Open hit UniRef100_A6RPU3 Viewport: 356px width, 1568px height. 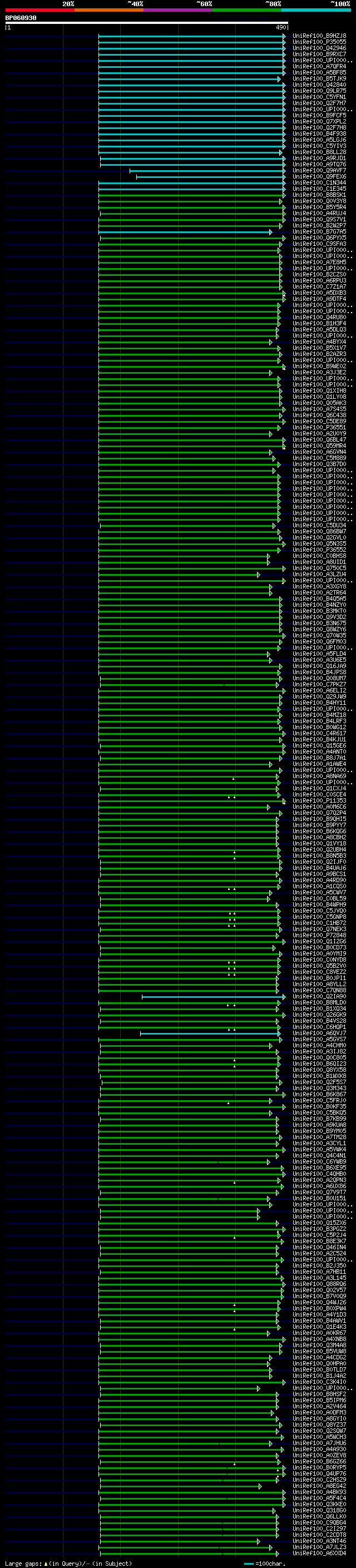point(319,280)
